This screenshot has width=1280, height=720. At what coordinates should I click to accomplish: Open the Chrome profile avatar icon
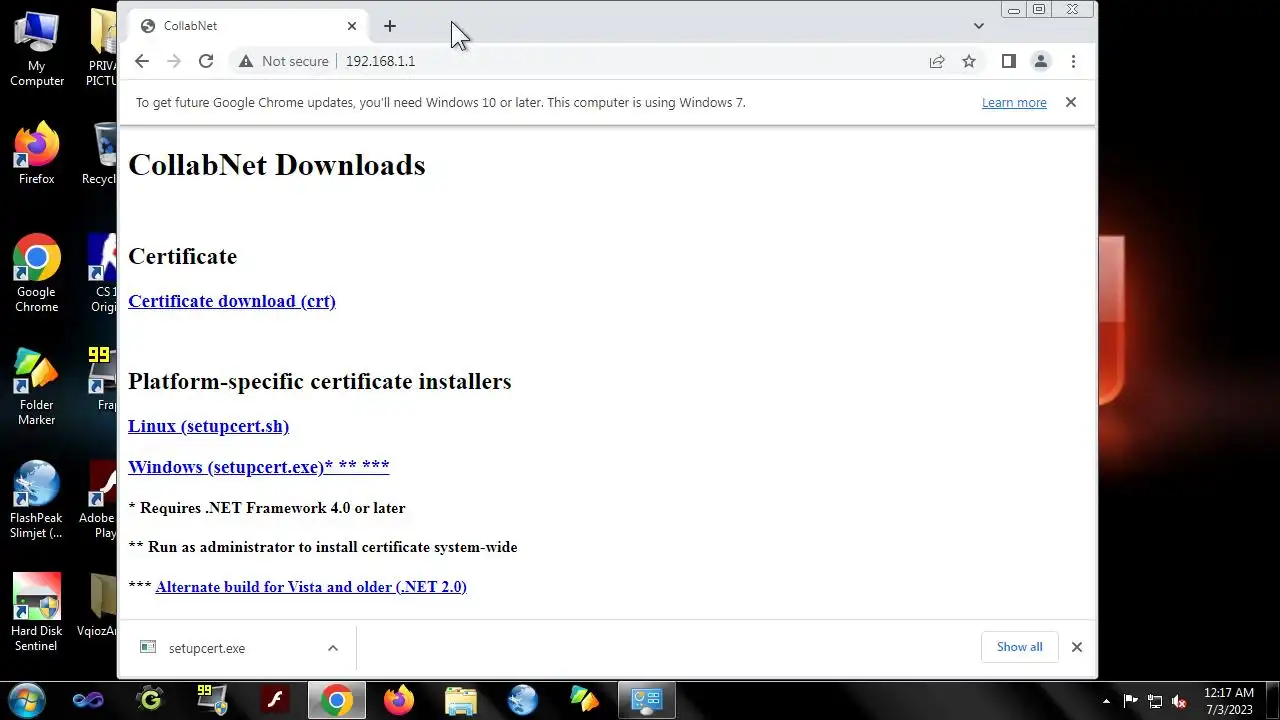1041,61
